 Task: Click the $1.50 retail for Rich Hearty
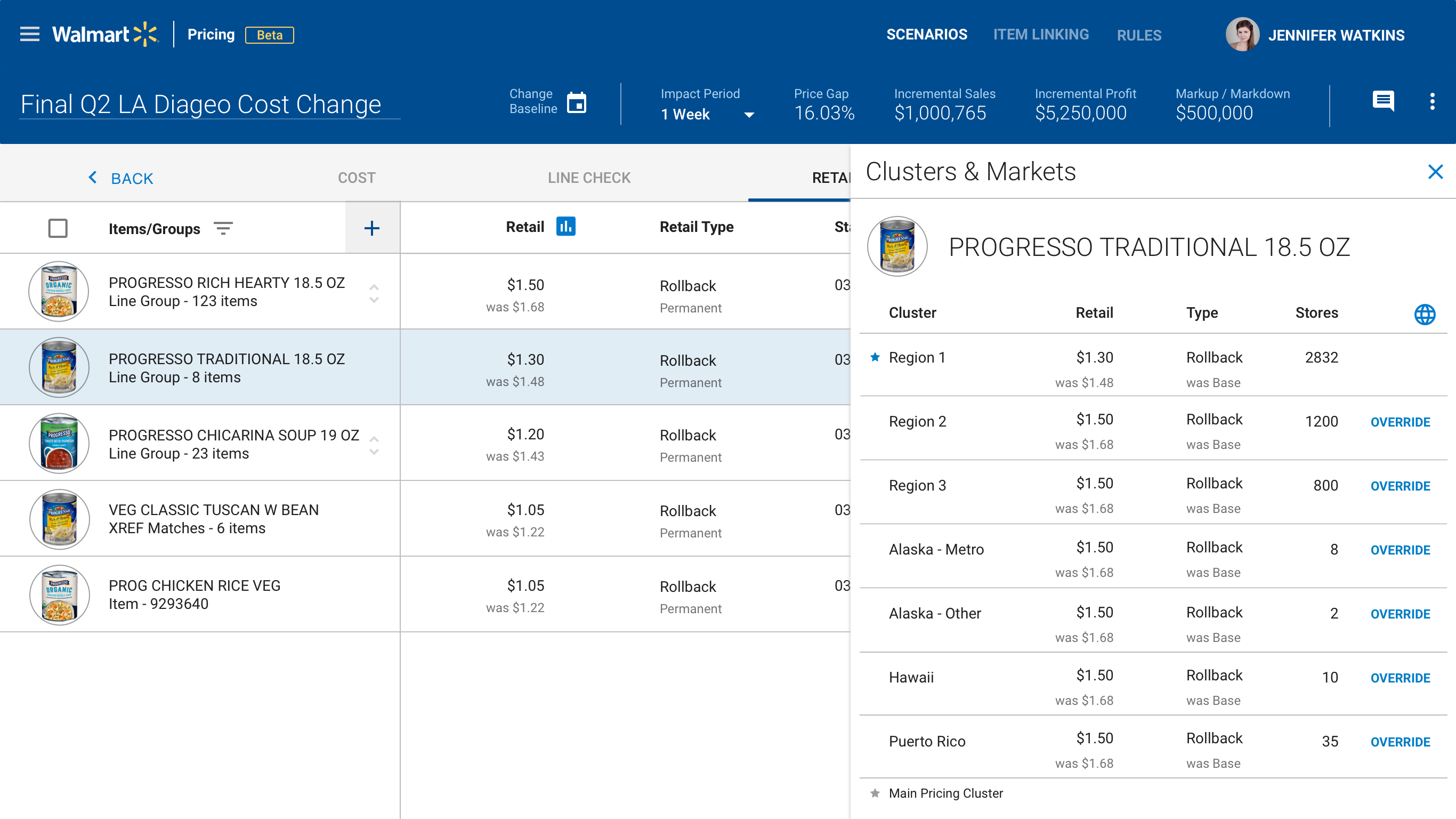pyautogui.click(x=525, y=285)
